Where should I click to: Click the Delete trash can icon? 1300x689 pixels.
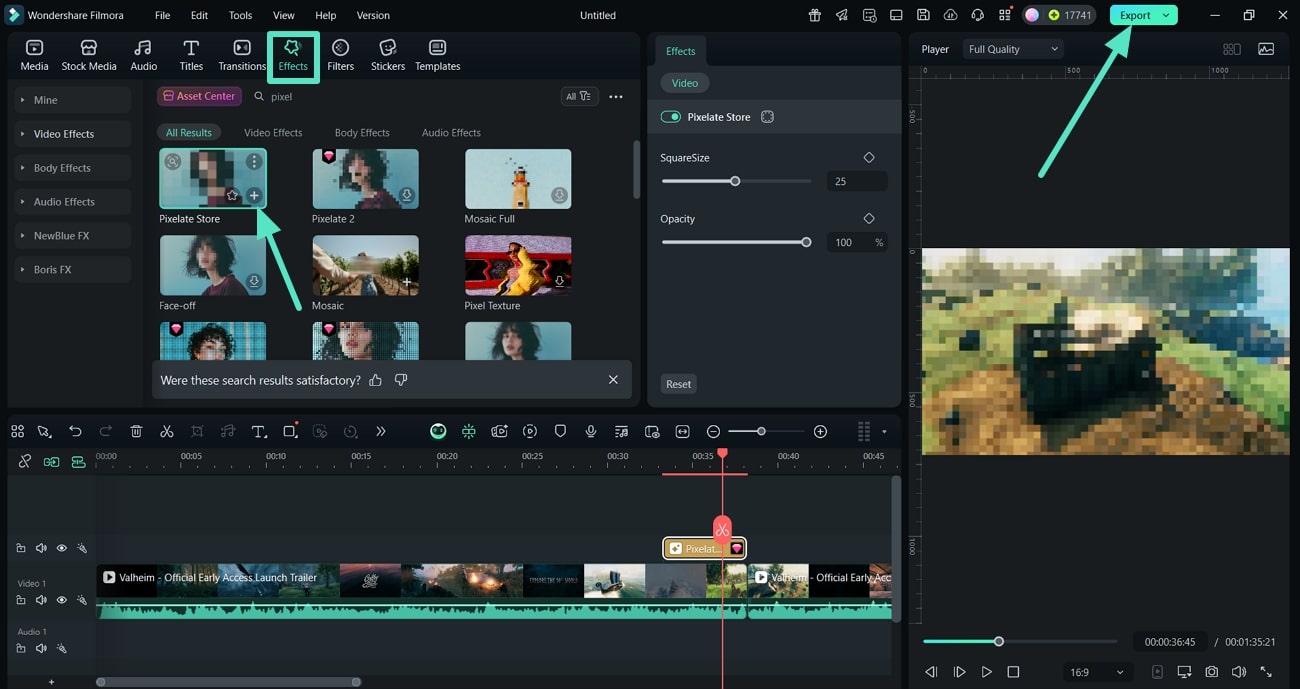pyautogui.click(x=136, y=431)
